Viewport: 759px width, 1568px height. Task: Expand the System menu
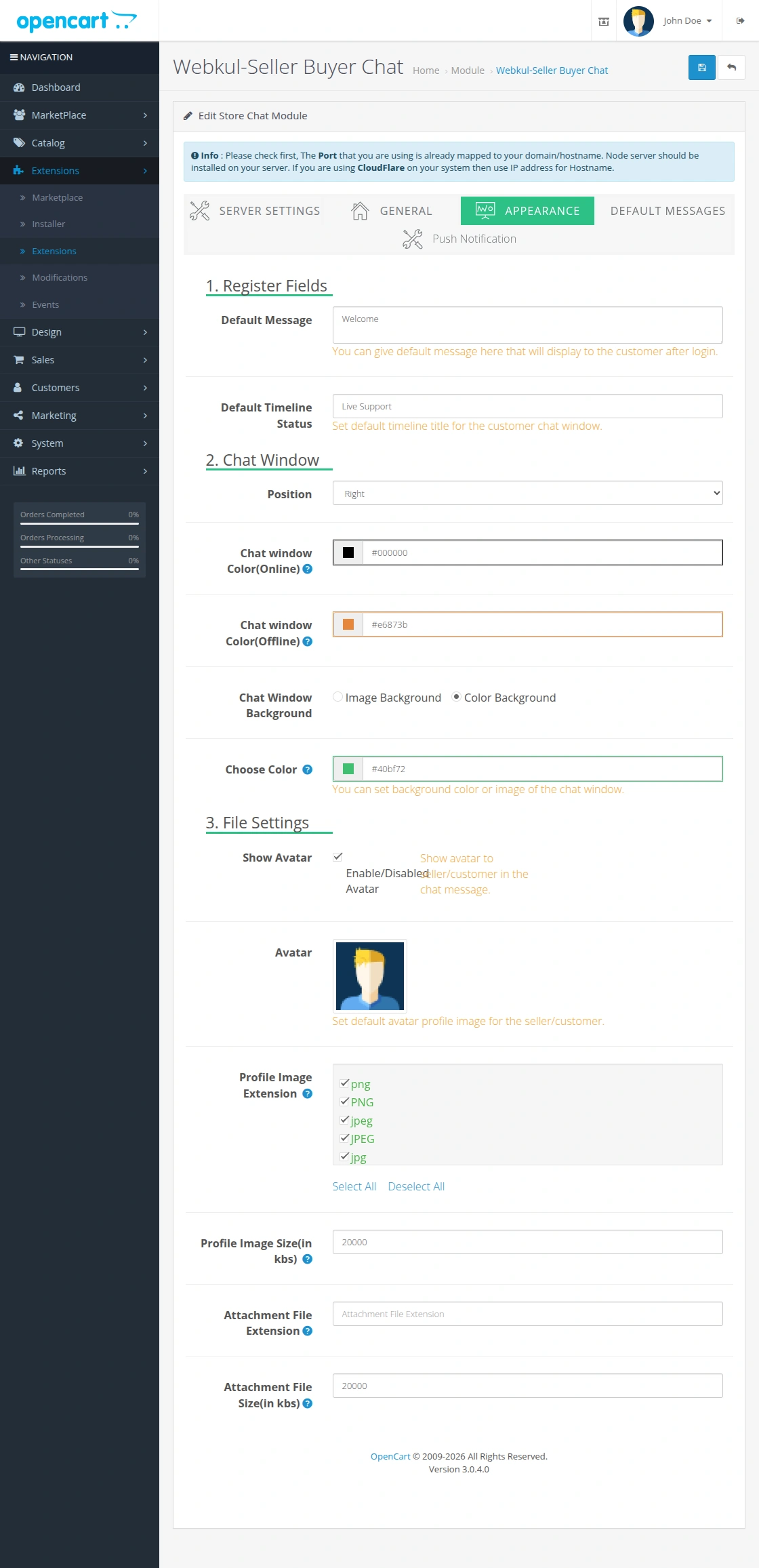point(79,443)
